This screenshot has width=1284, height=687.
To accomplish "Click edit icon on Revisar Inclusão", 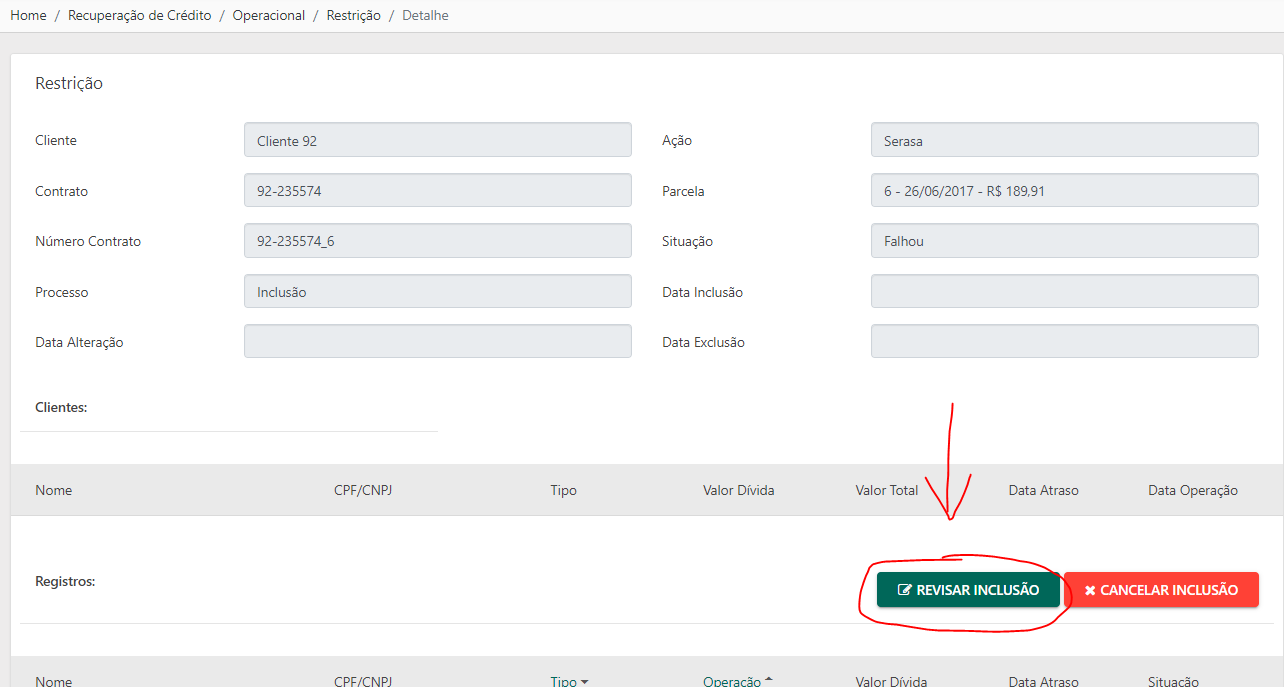I will 905,590.
